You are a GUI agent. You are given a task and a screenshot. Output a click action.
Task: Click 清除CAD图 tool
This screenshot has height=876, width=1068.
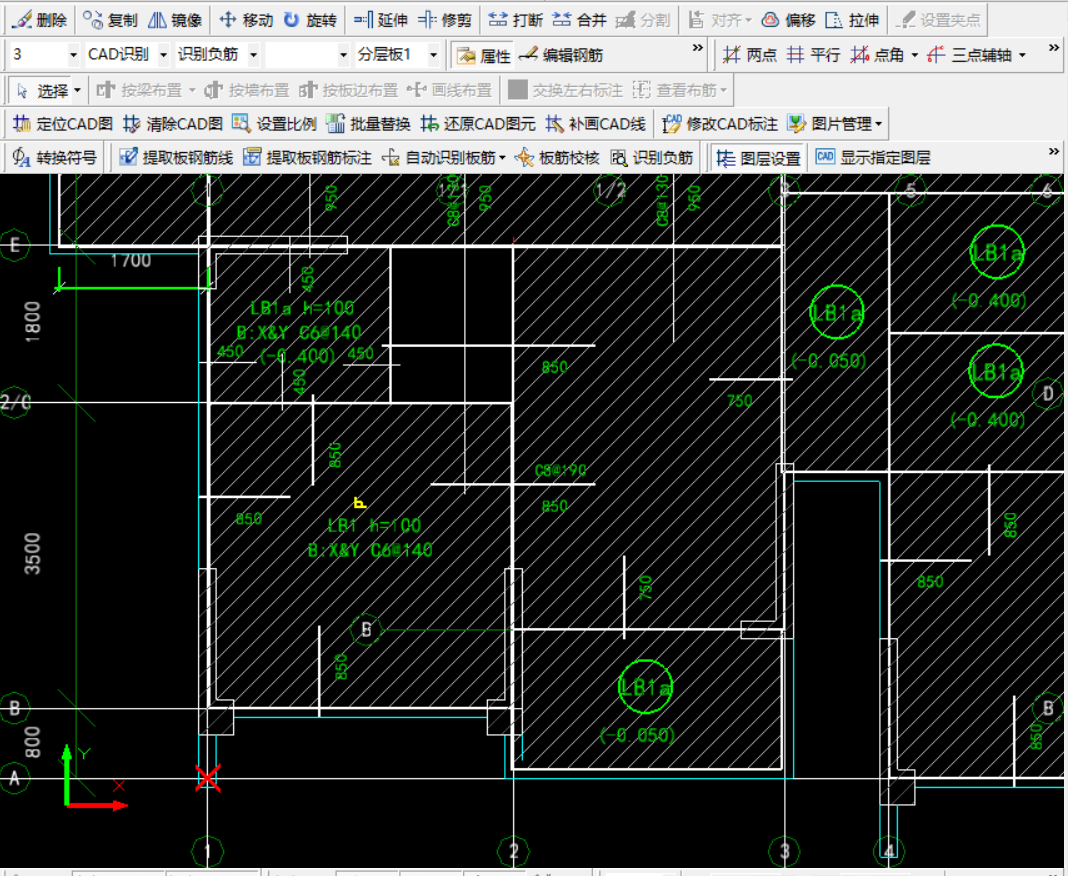click(x=173, y=123)
